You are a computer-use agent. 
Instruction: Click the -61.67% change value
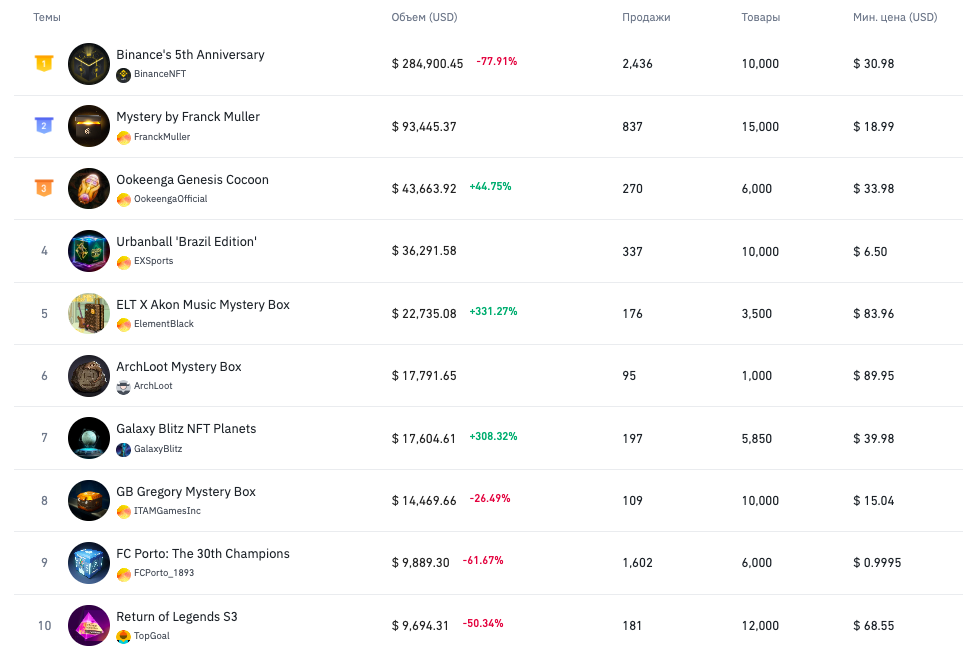click(483, 560)
